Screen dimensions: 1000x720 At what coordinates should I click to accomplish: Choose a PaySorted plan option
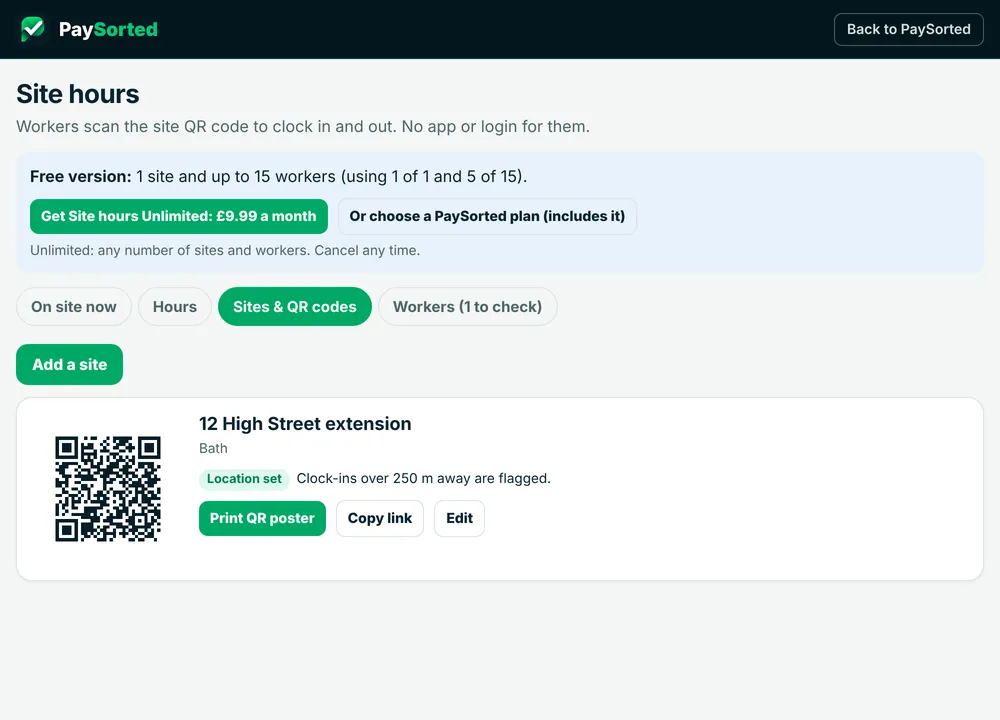(x=487, y=216)
